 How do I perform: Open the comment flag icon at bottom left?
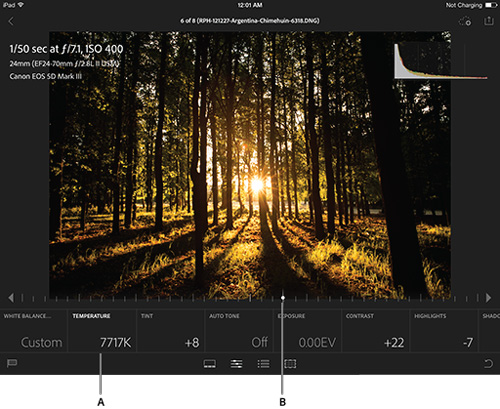[x=12, y=363]
